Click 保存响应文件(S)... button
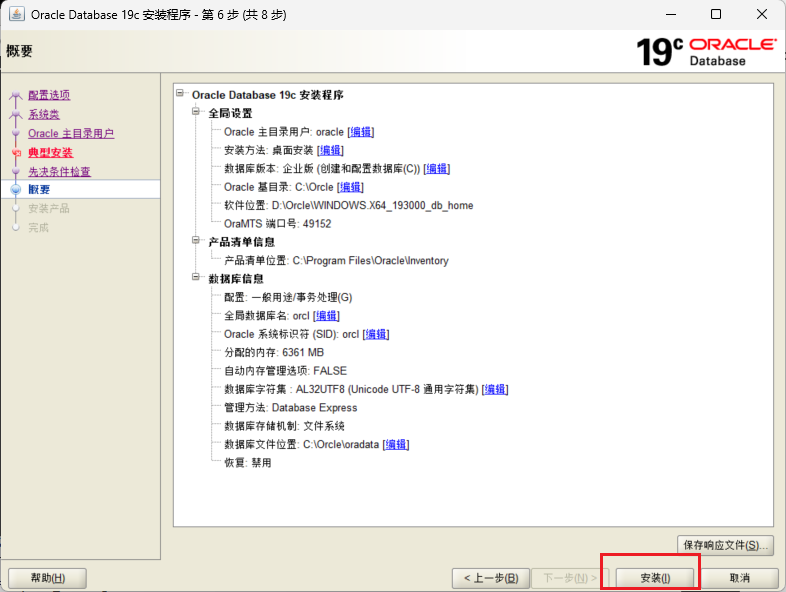The width and height of the screenshot is (786, 592). [725, 545]
